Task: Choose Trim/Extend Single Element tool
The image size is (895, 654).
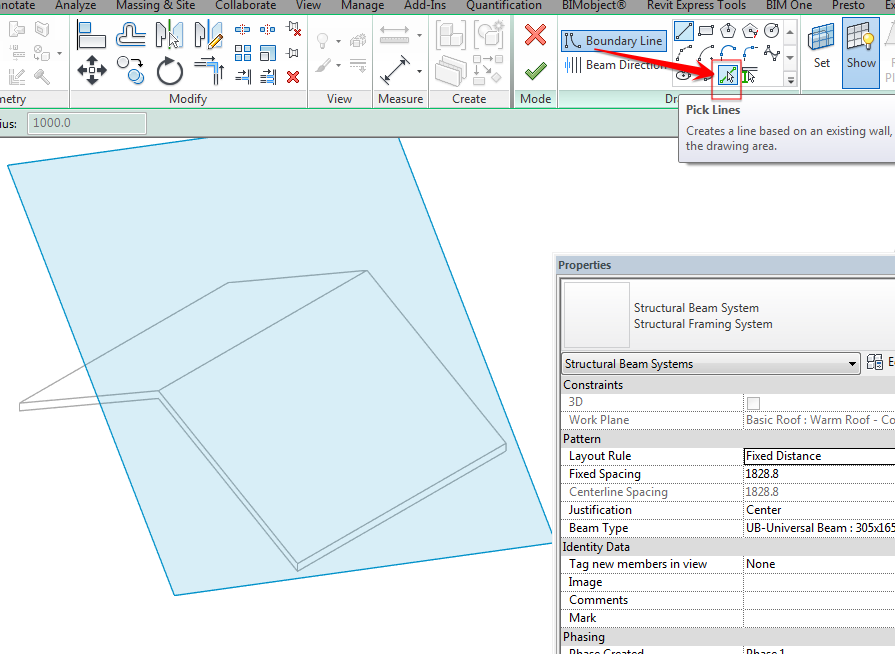Action: [x=243, y=76]
